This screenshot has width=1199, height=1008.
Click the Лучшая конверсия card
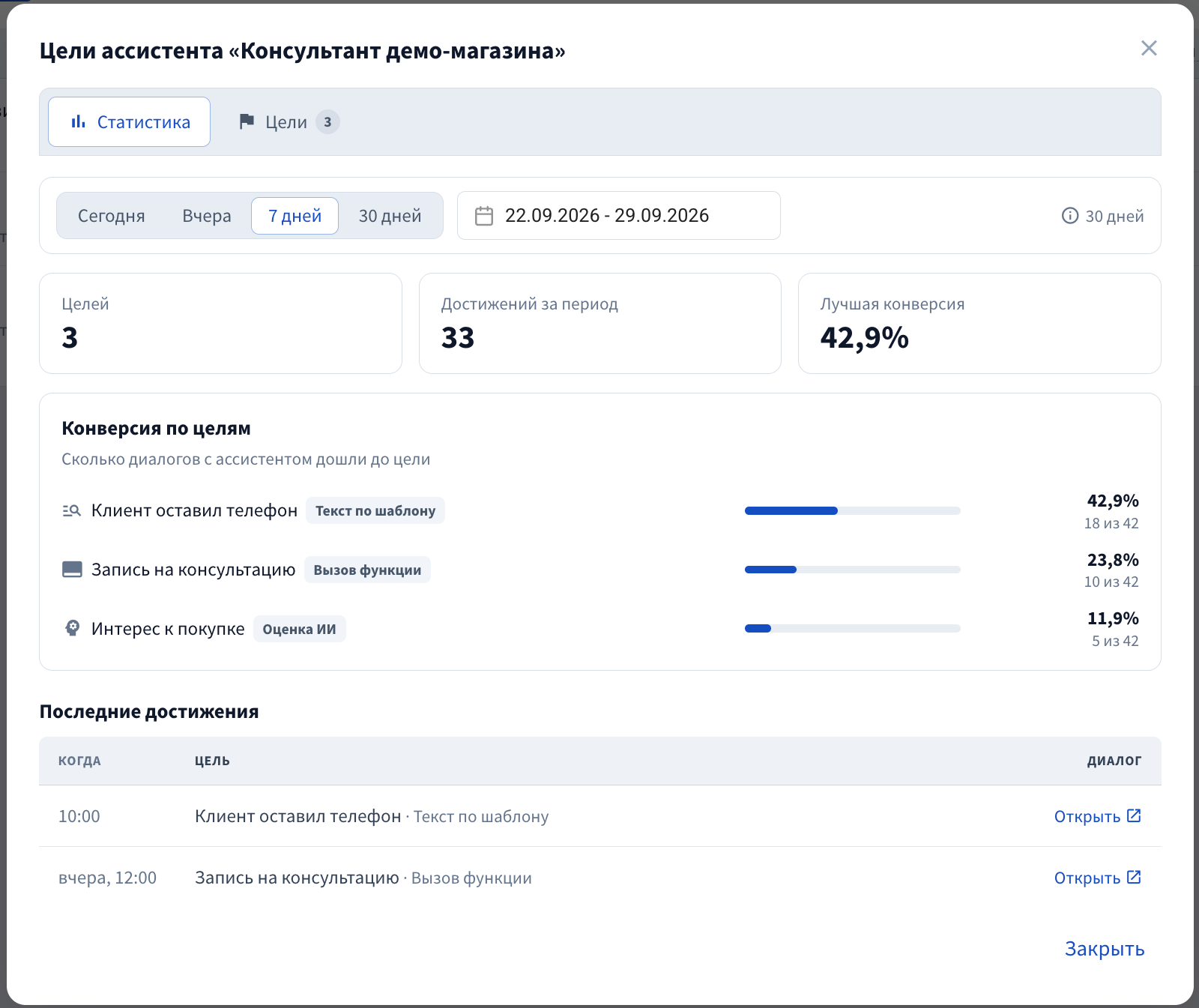point(979,323)
